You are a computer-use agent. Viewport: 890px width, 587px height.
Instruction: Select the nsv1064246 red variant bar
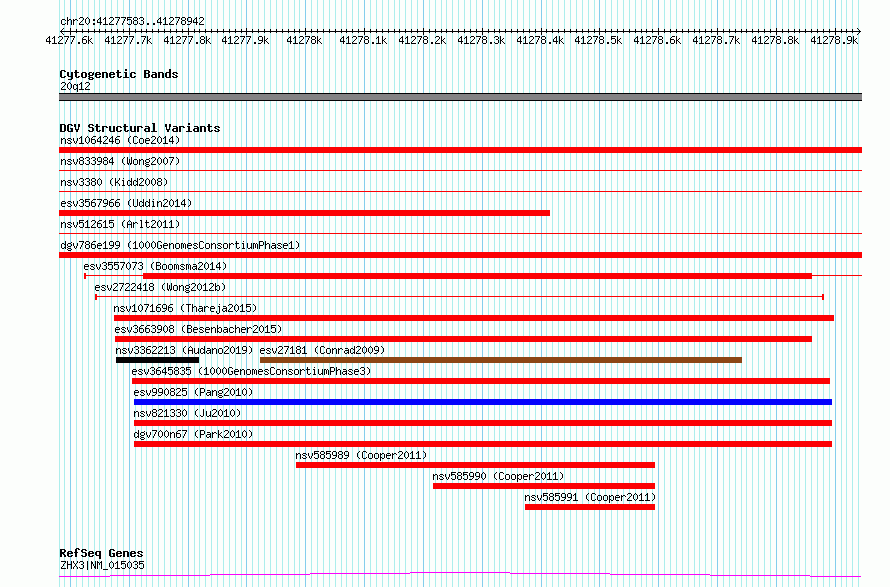coord(460,150)
